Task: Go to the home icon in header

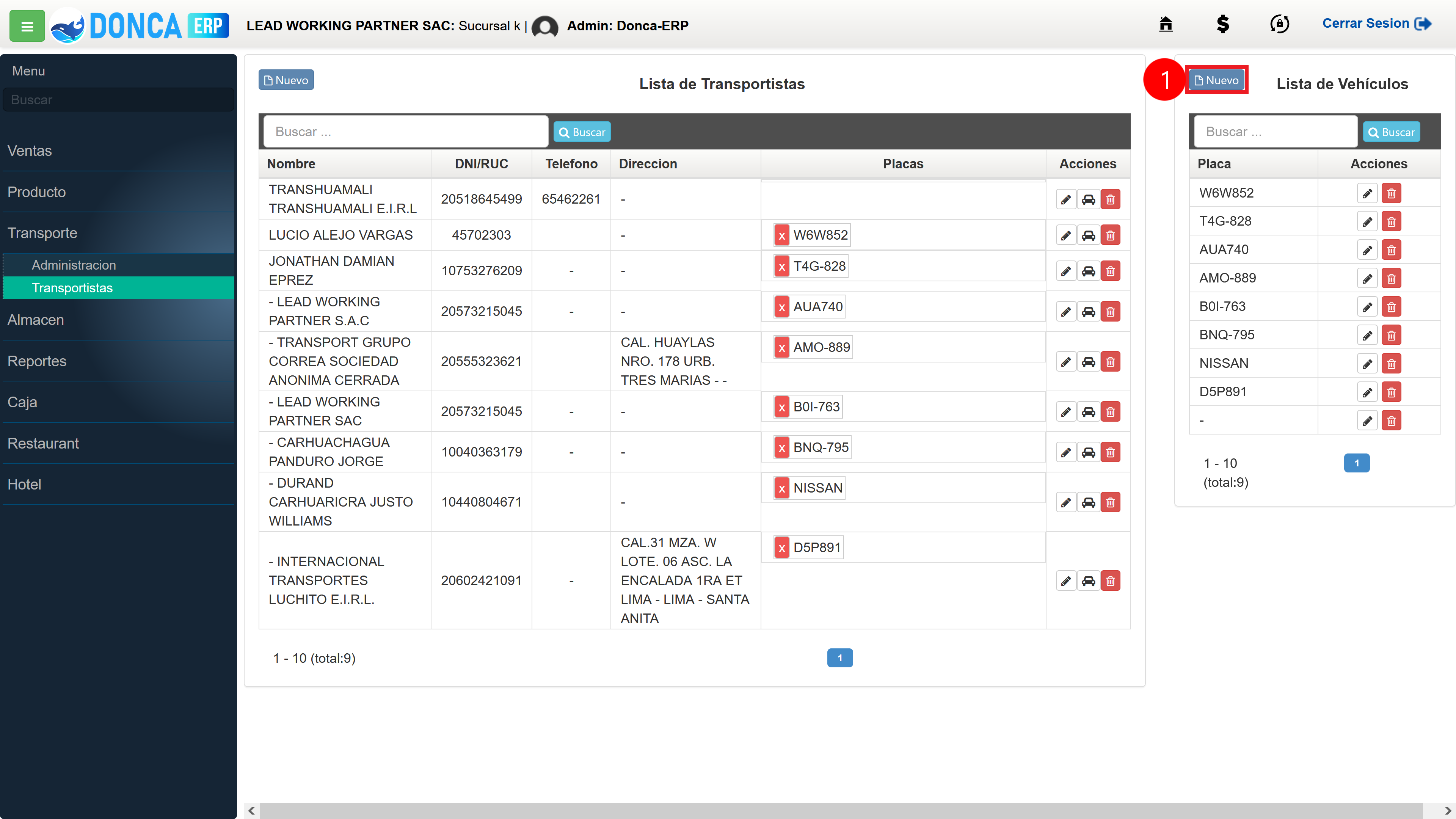Action: click(x=1166, y=24)
